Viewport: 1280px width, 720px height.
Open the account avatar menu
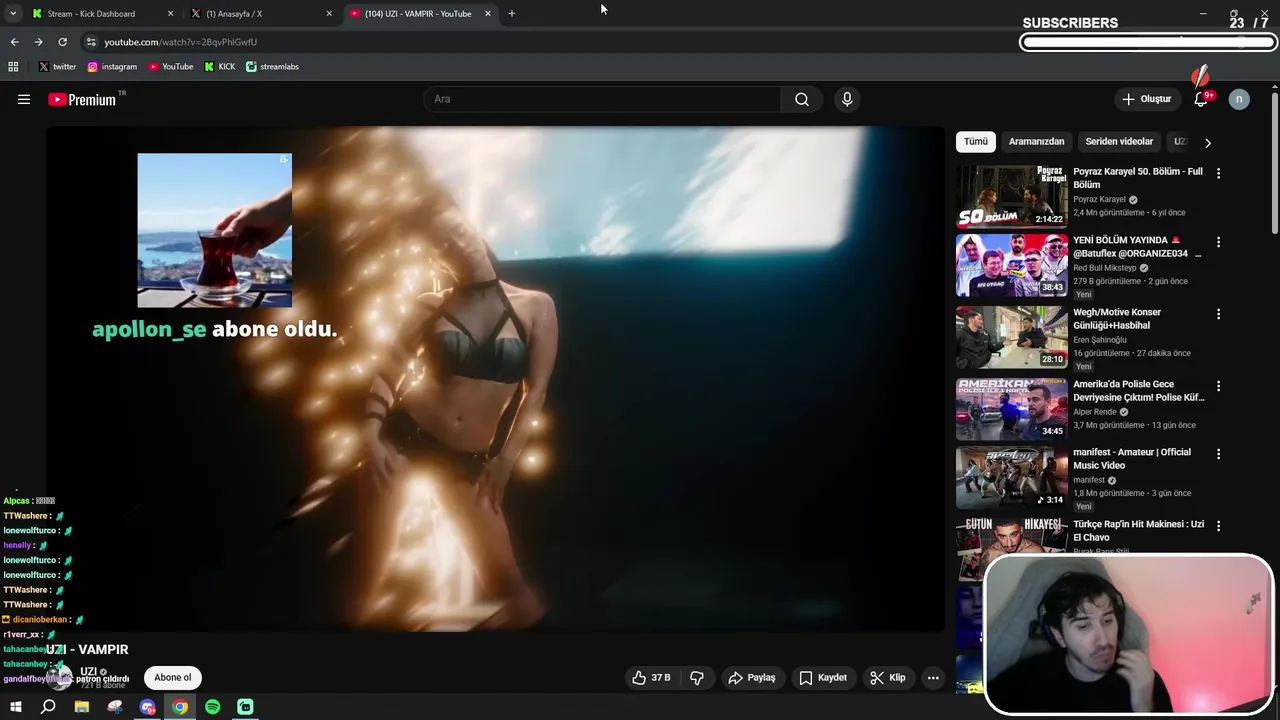coord(1239,99)
